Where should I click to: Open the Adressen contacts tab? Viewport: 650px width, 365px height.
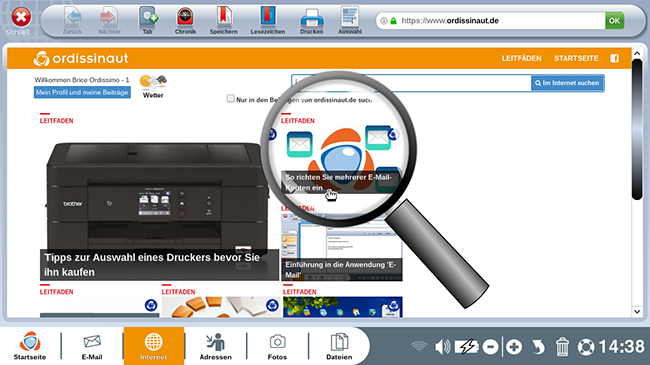tap(216, 346)
